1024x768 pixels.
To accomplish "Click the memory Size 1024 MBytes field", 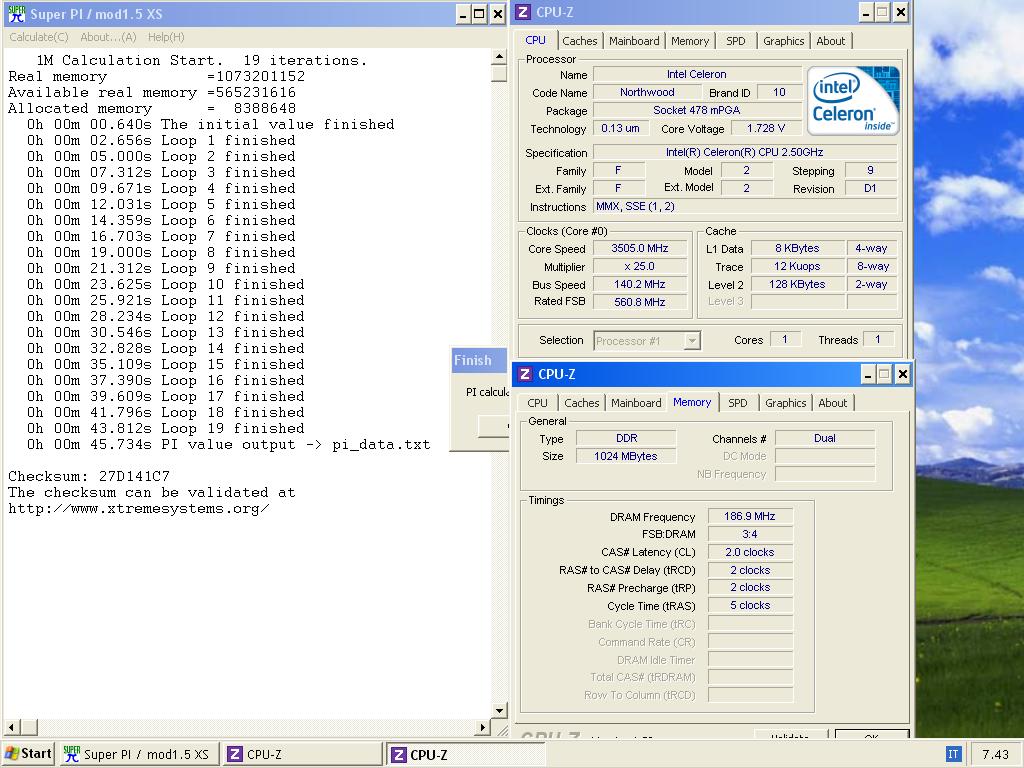I will [626, 456].
